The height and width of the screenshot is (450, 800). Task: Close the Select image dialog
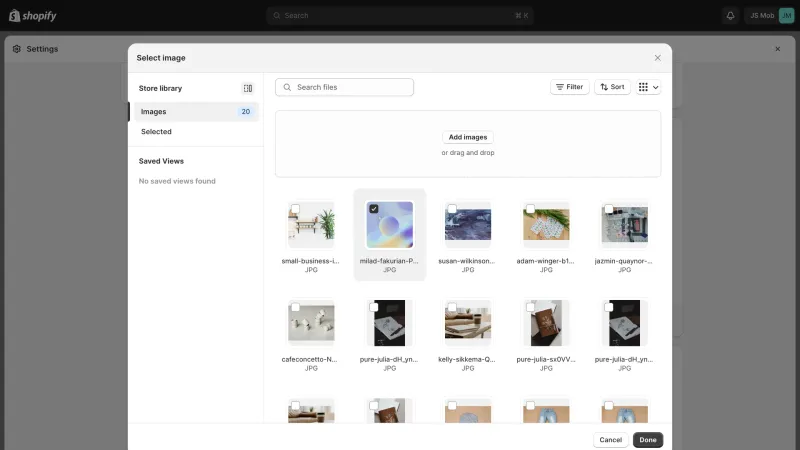[x=657, y=58]
